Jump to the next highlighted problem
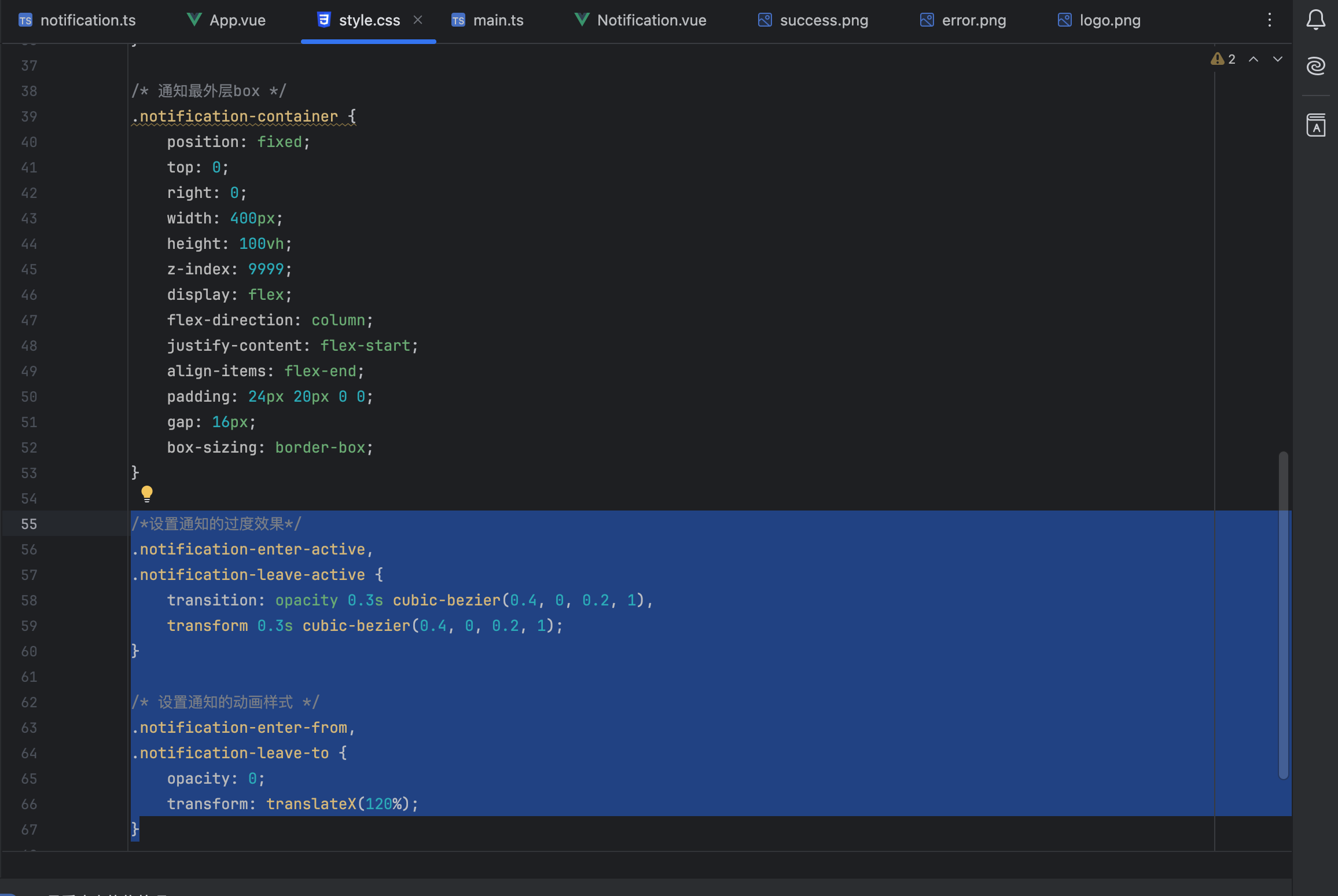 coord(1278,59)
